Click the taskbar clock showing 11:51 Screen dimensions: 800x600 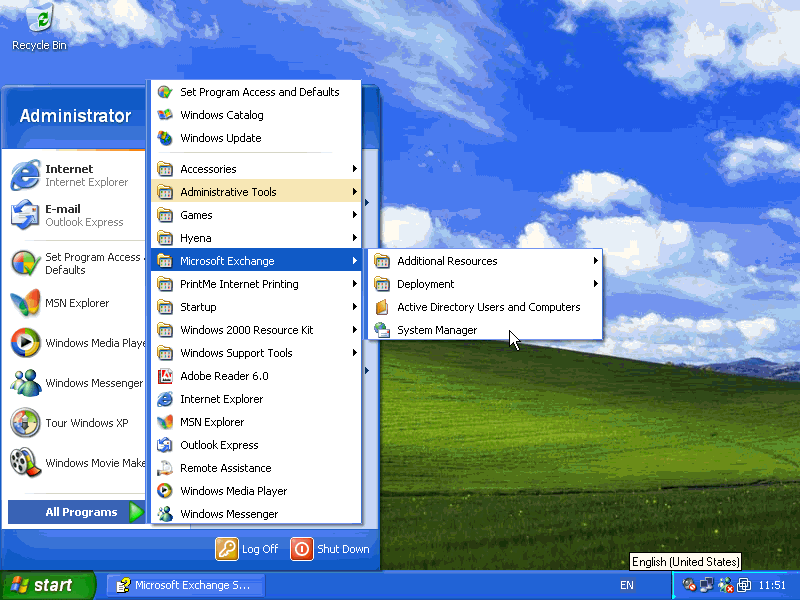(772, 585)
